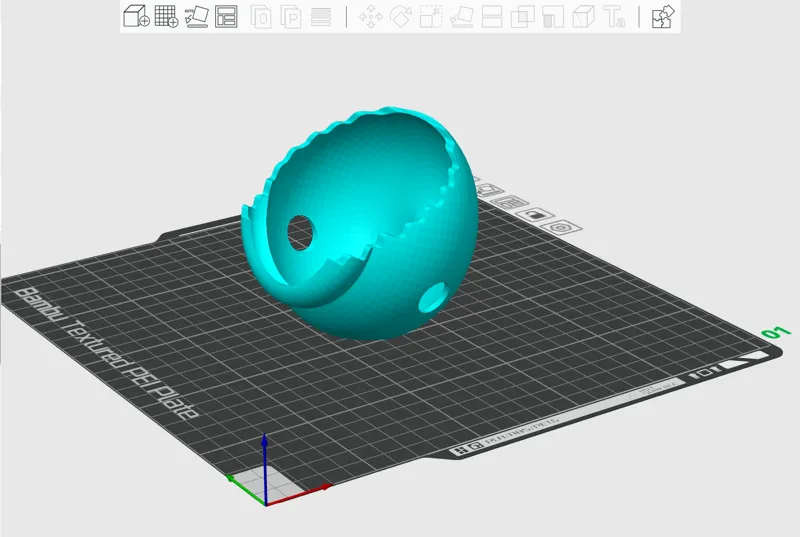Choose the Lay on Face tool
Viewport: 800px width, 537px height.
(x=462, y=16)
